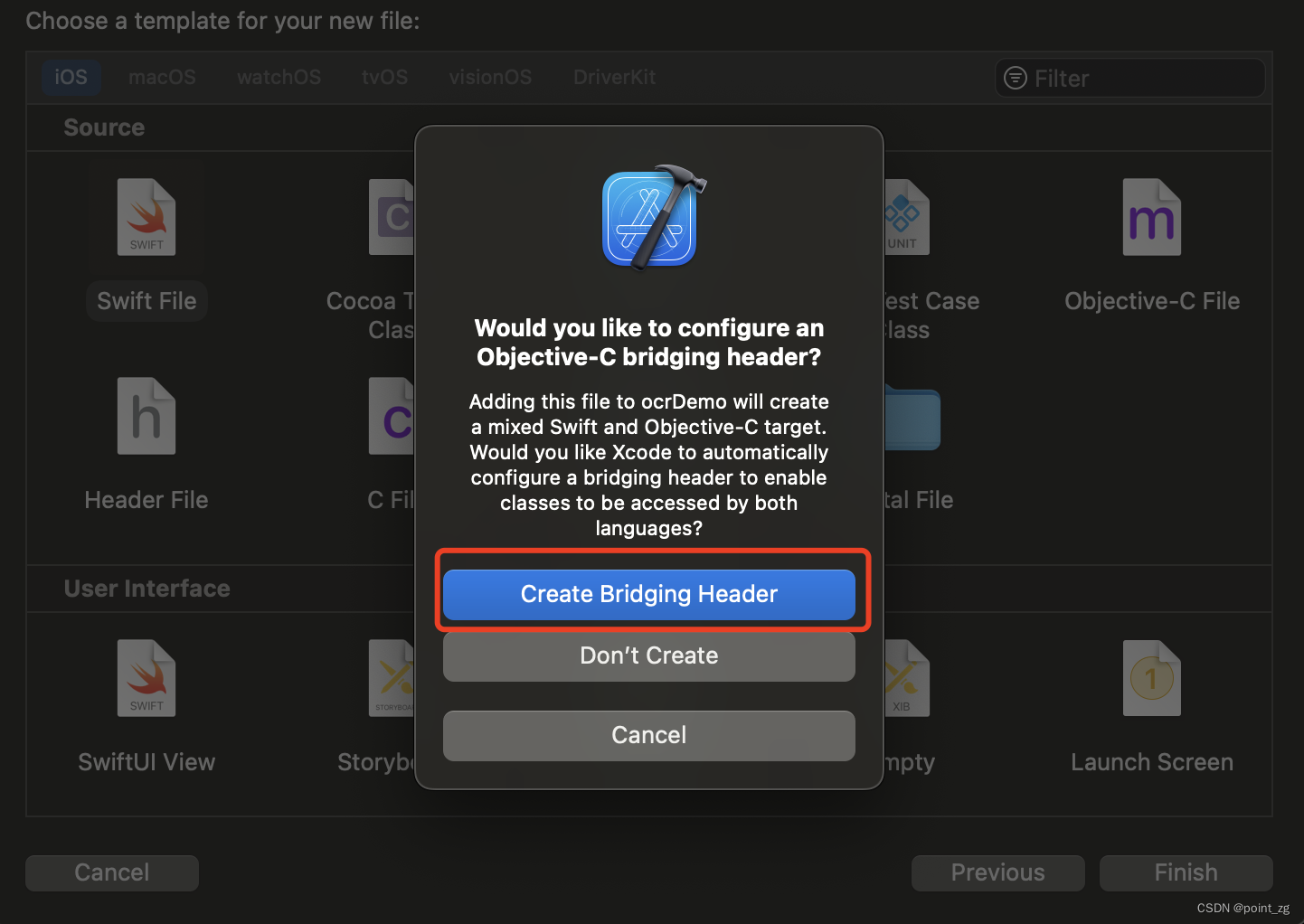Cancel the template chooser sheet
Screen dimensions: 1304x924
click(112, 872)
